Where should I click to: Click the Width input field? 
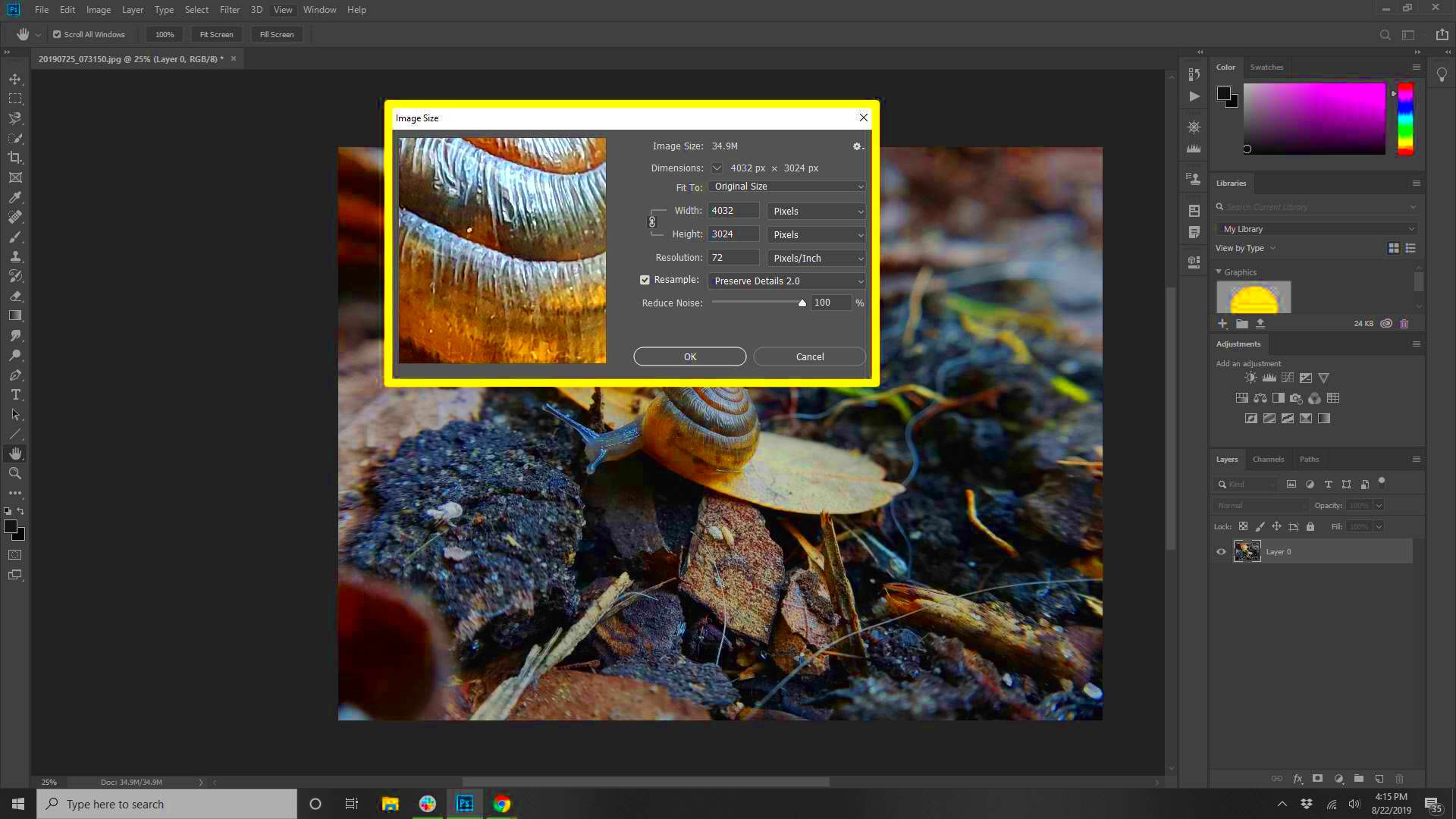pyautogui.click(x=735, y=210)
